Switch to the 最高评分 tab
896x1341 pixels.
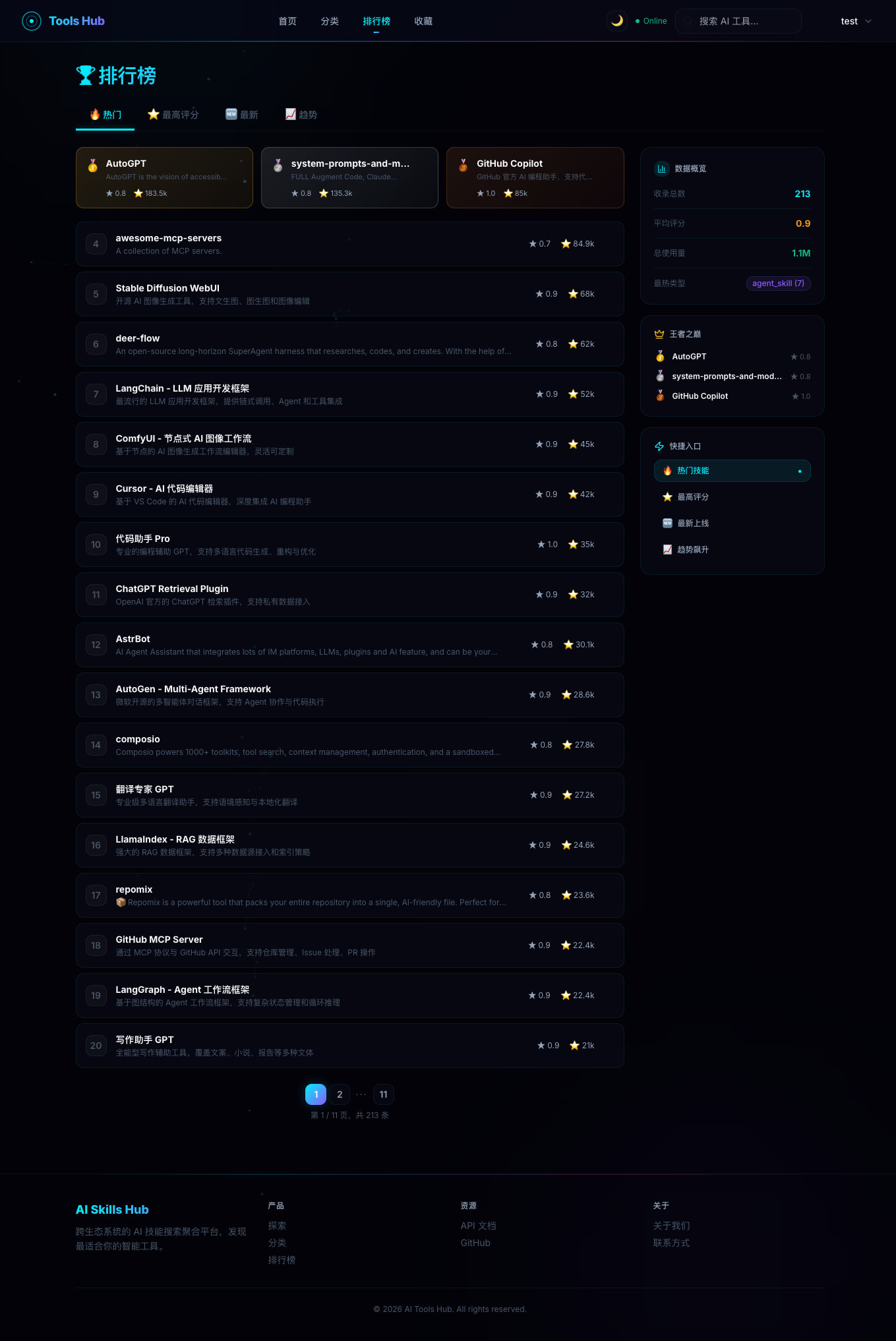tap(173, 115)
